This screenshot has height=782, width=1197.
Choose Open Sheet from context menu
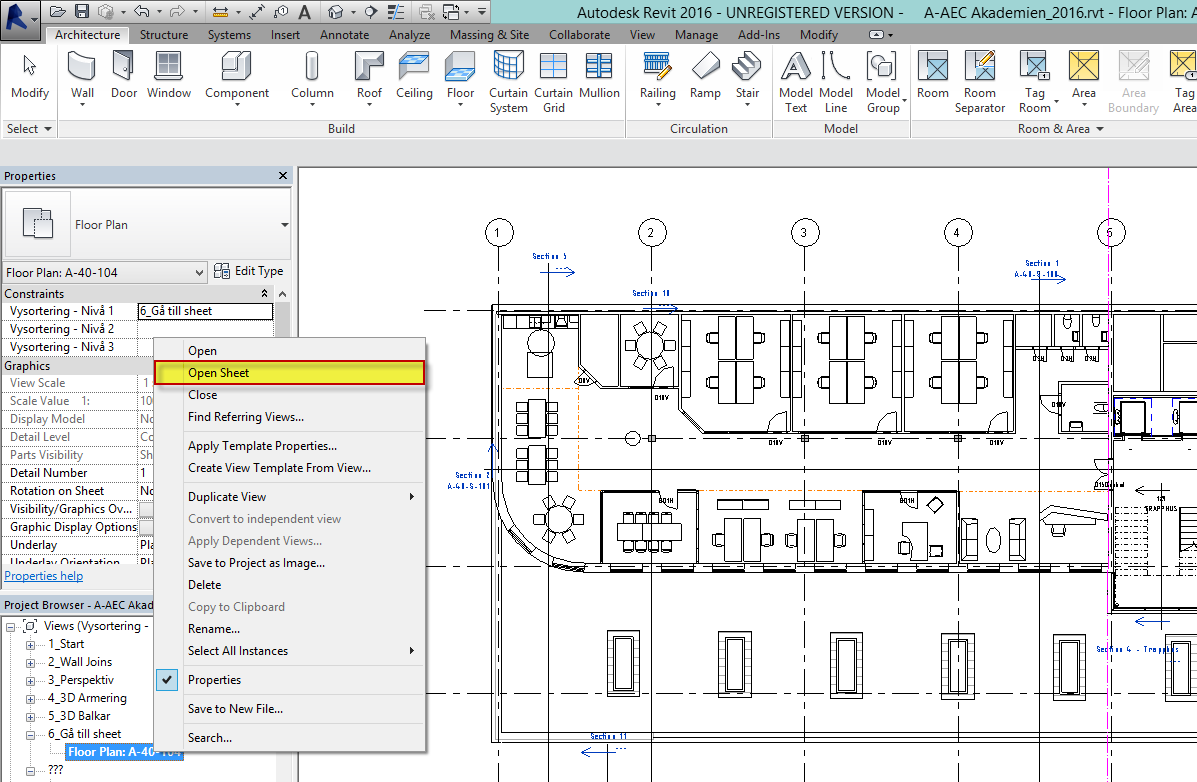point(290,373)
